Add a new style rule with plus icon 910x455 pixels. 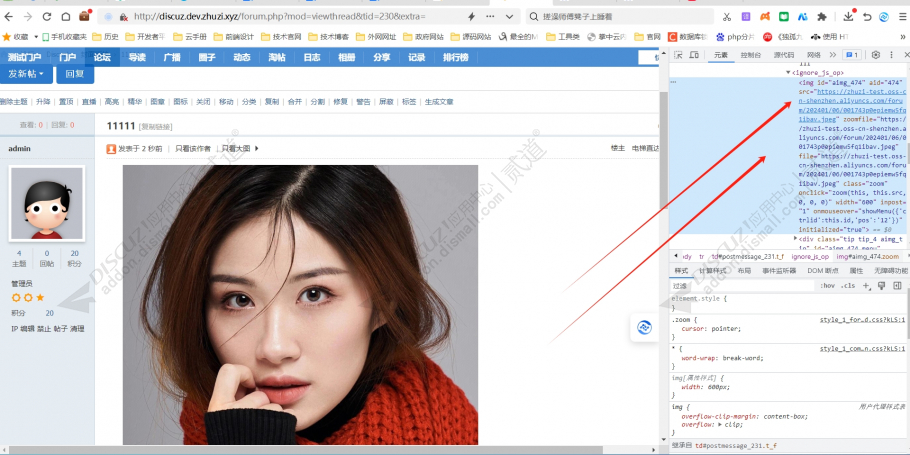tap(866, 286)
